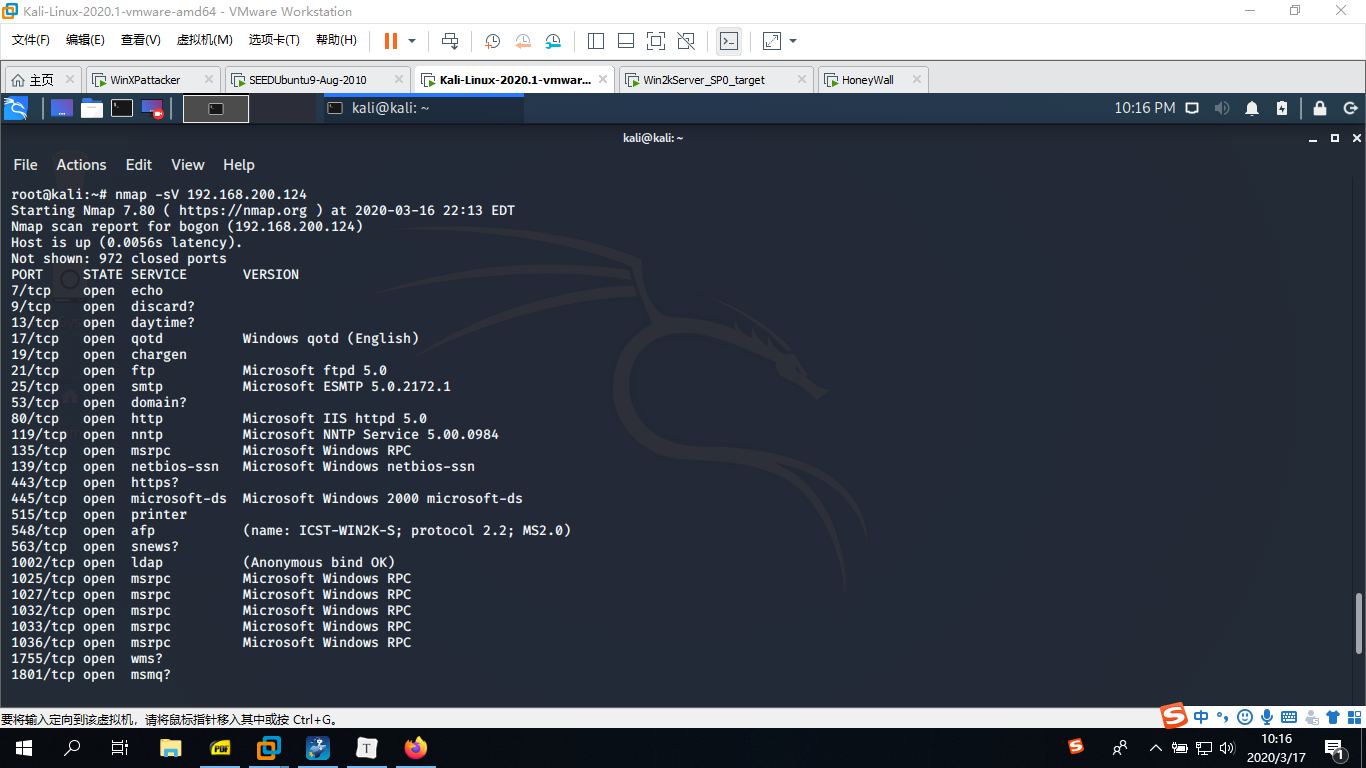The height and width of the screenshot is (768, 1366).
Task: Click the Kali panel clock 10:16 PM
Action: point(1145,108)
